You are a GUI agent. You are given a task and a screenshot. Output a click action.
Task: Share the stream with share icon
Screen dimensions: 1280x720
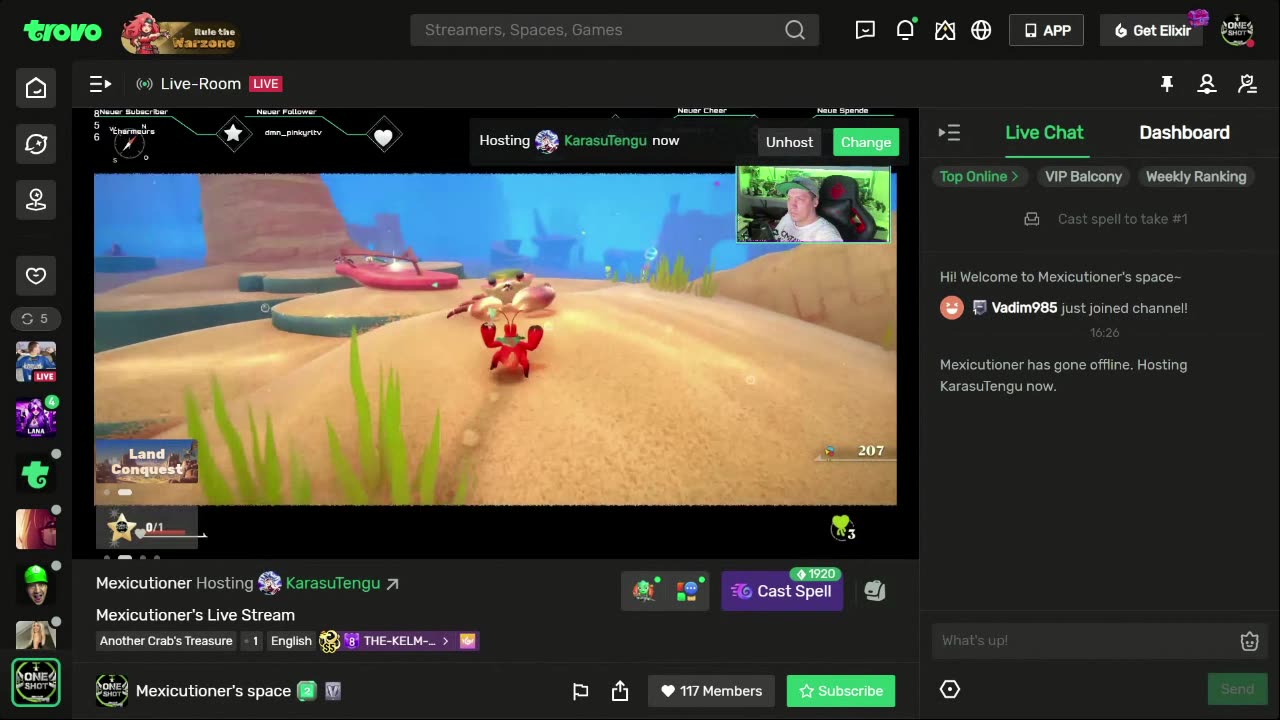tap(620, 691)
